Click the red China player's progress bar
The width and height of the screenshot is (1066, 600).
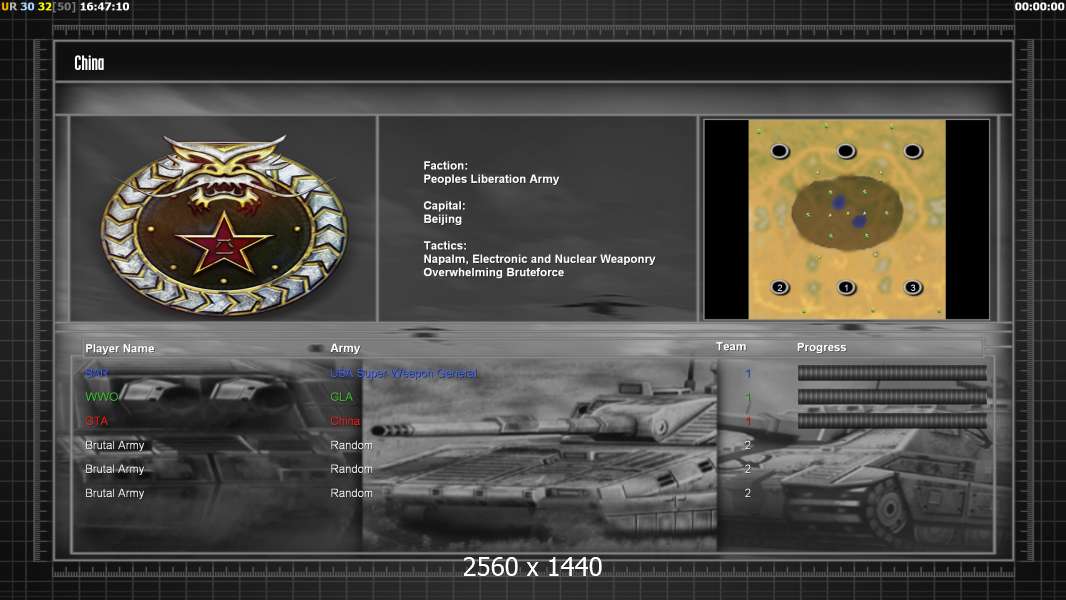[x=892, y=421]
